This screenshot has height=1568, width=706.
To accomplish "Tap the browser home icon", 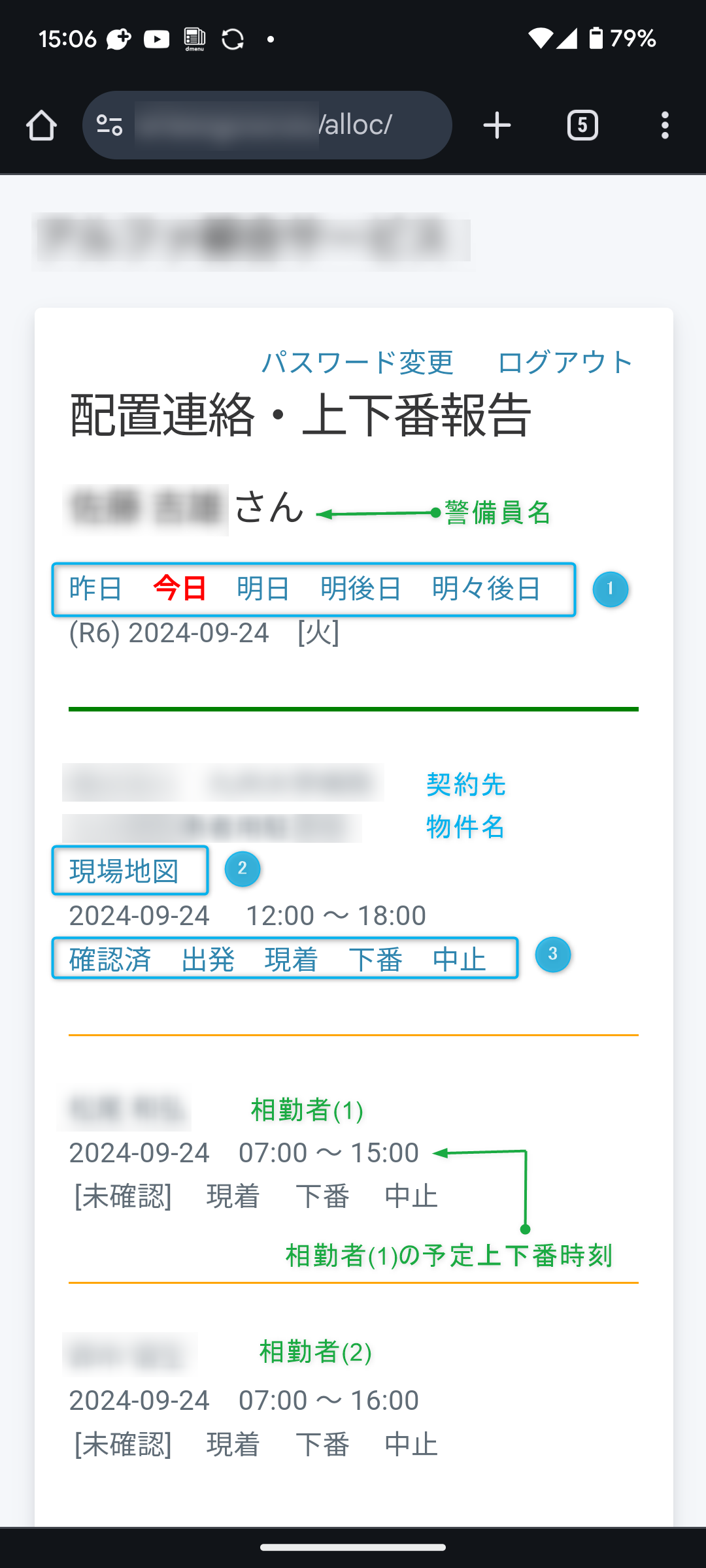I will [41, 125].
